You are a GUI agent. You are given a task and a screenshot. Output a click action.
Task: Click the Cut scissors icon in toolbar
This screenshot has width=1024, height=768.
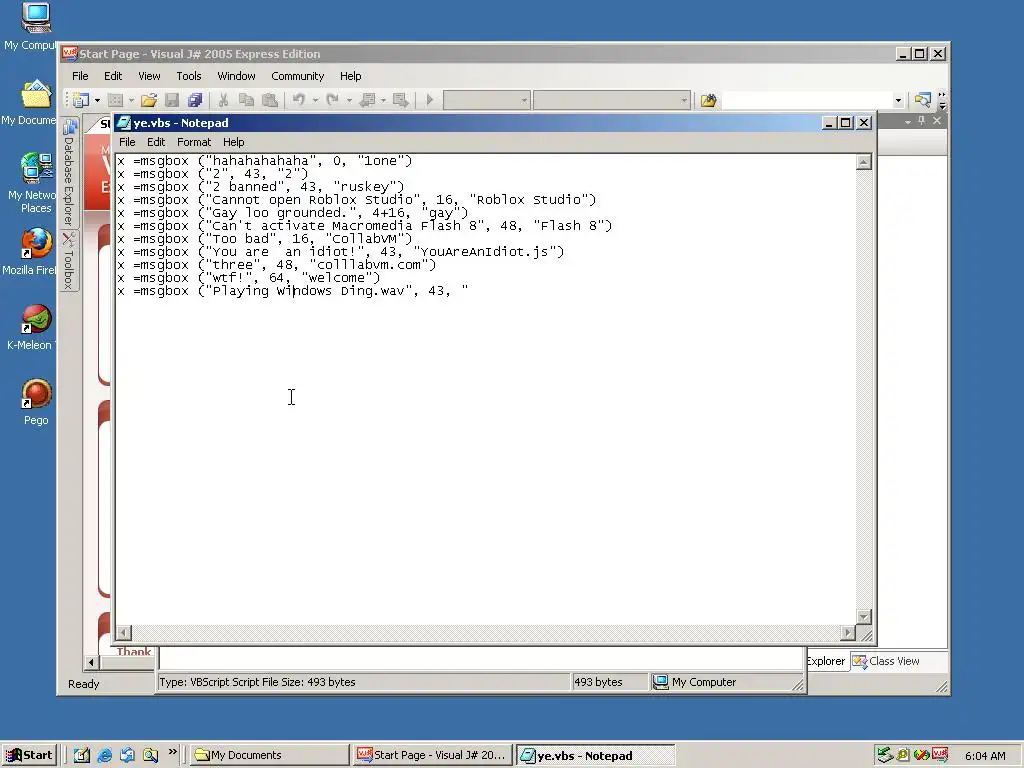click(223, 100)
